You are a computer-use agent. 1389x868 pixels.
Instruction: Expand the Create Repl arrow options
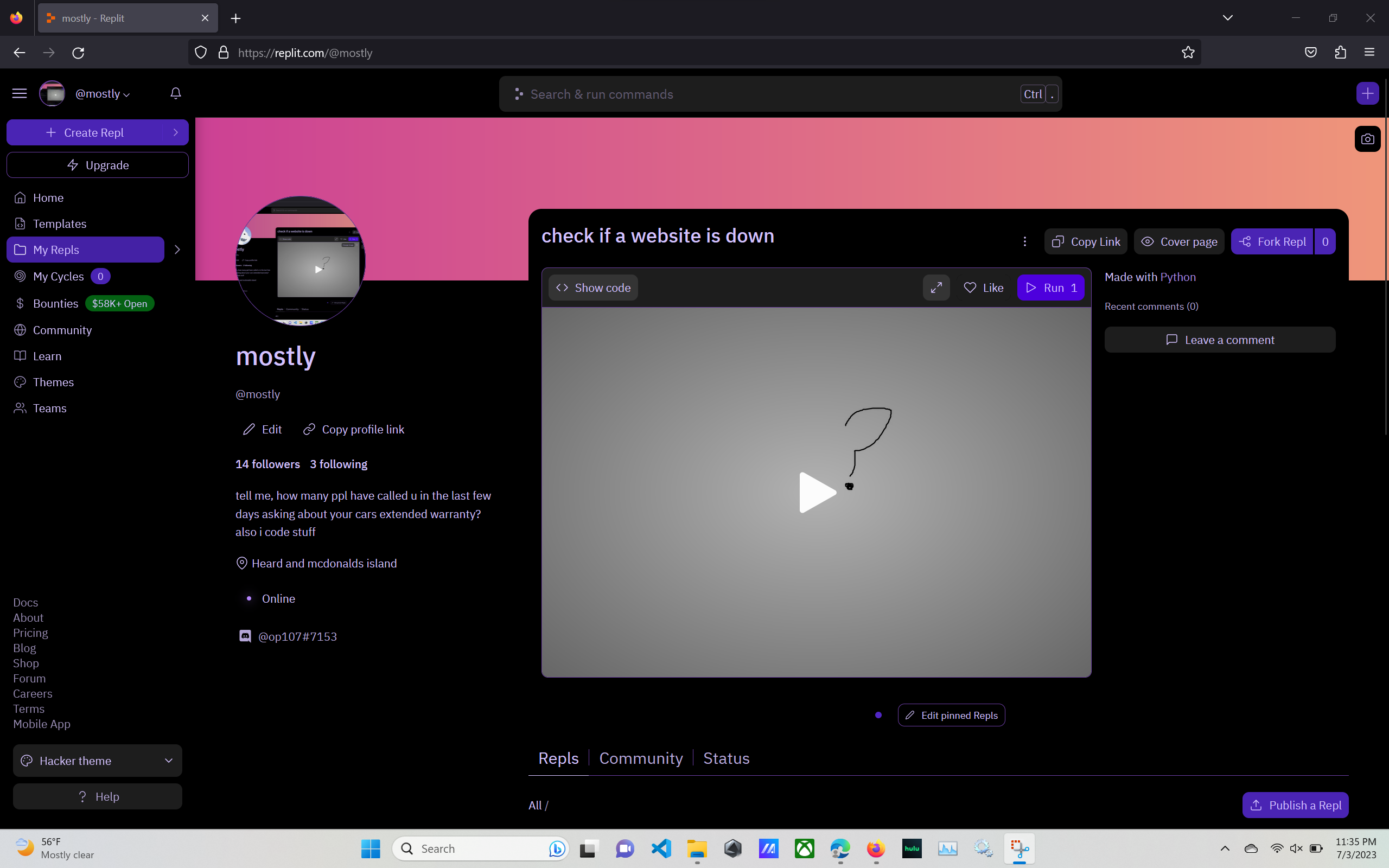coord(176,132)
